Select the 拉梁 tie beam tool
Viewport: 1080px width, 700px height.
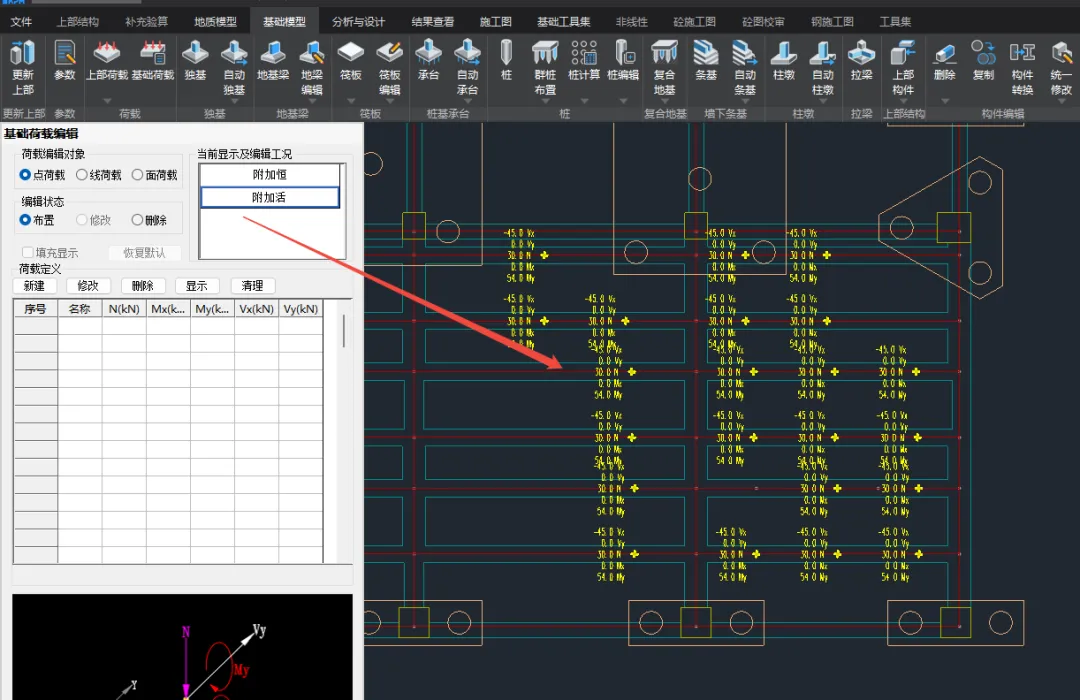tap(861, 61)
